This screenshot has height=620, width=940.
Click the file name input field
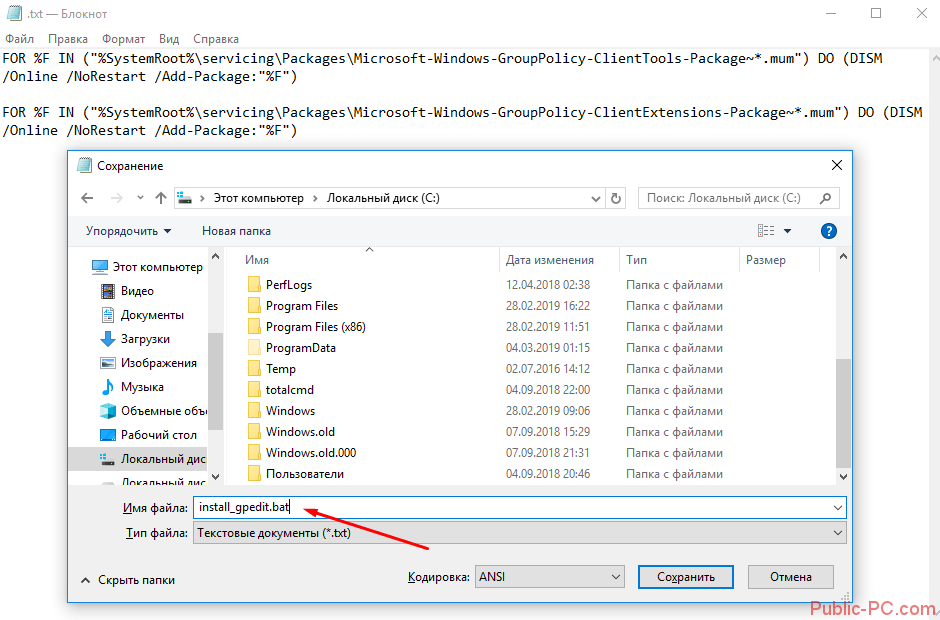510,508
